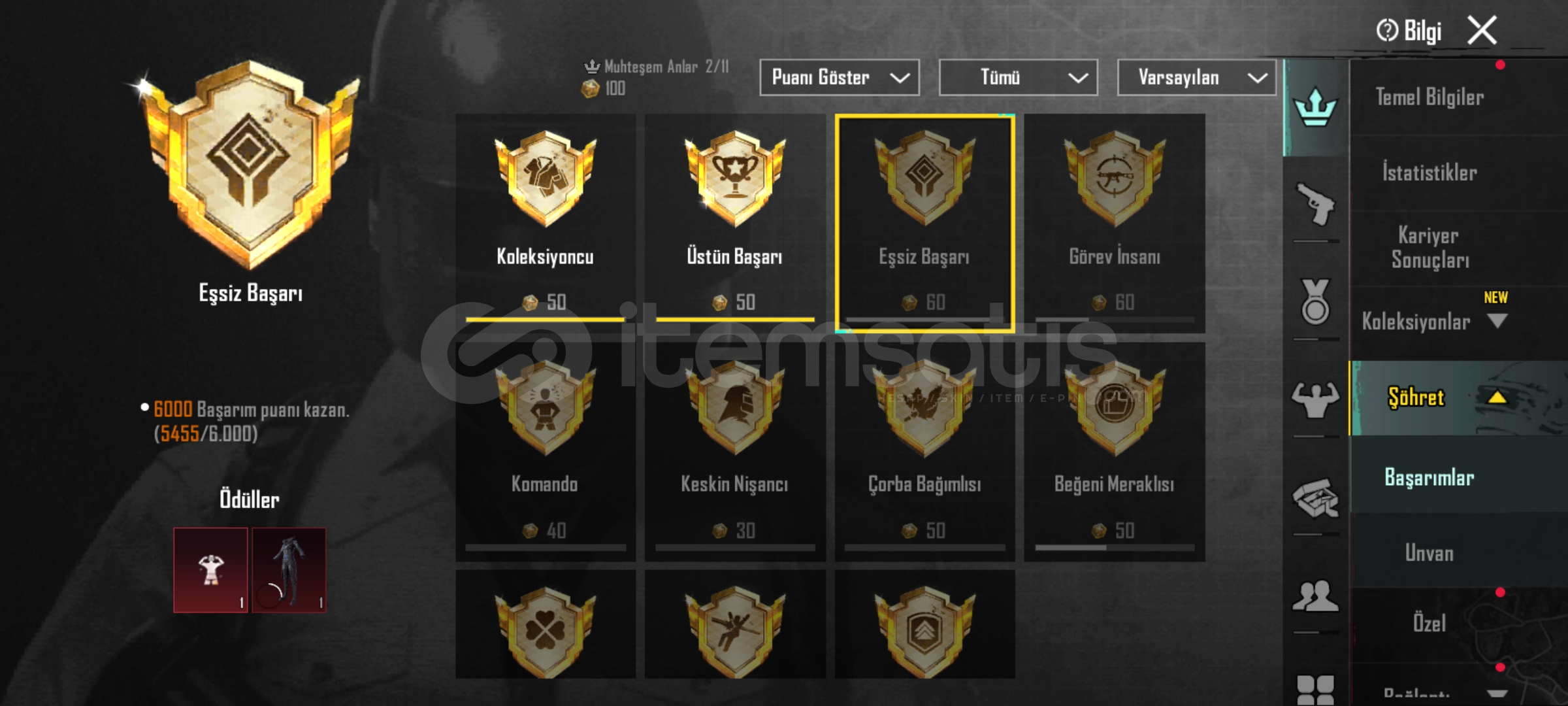1568x706 pixels.
Task: Open the four-leaf clover achievement badge
Action: 545,624
